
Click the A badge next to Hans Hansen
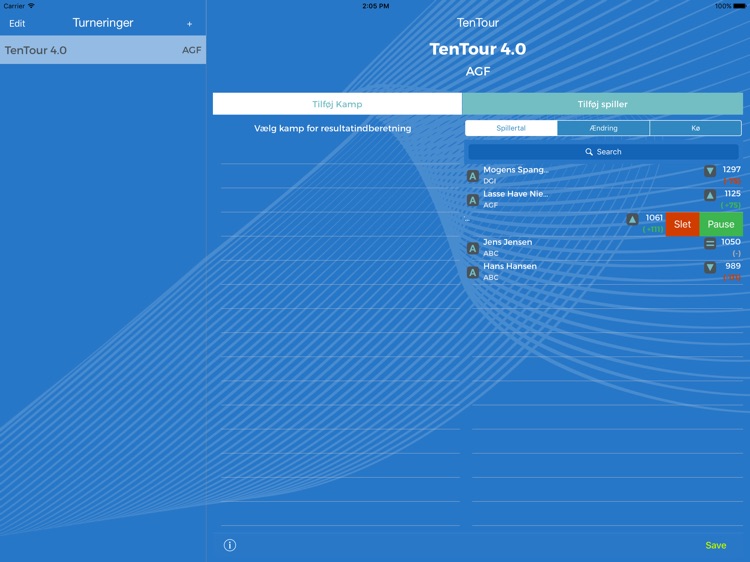pos(473,272)
